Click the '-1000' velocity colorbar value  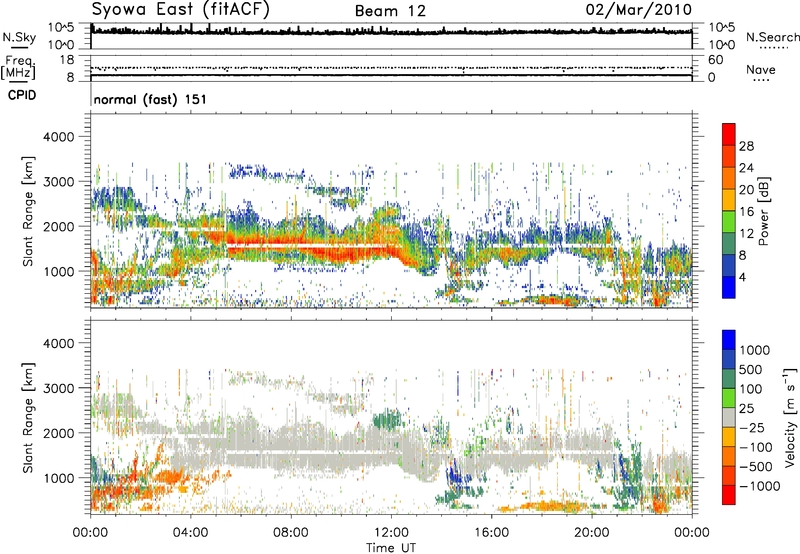(x=760, y=486)
